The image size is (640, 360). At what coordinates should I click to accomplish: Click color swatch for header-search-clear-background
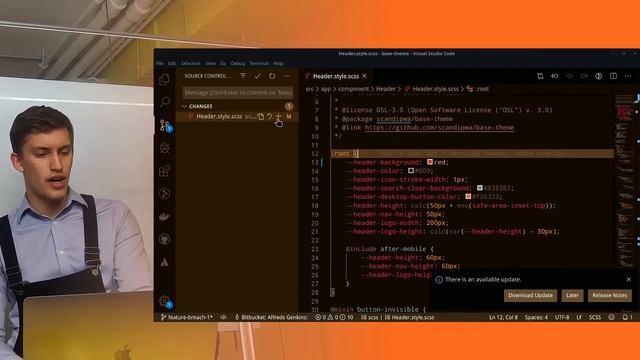click(x=480, y=188)
